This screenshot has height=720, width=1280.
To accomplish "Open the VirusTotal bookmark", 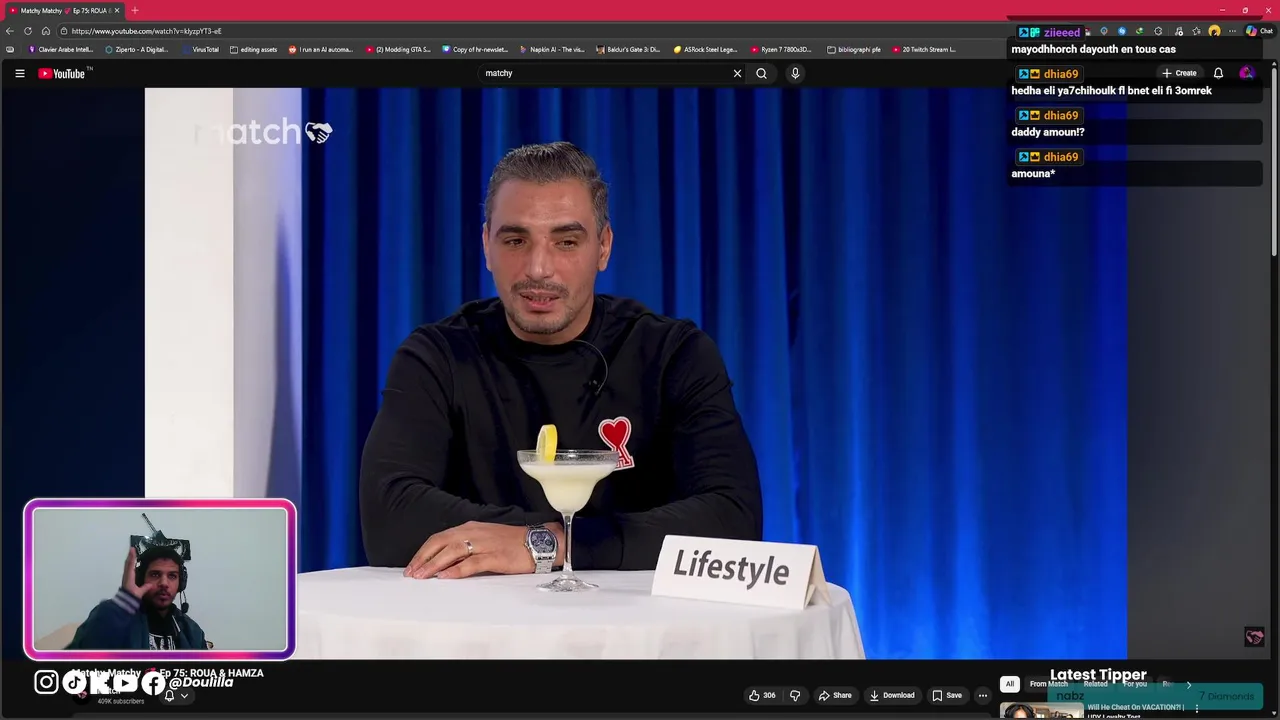I will point(200,49).
